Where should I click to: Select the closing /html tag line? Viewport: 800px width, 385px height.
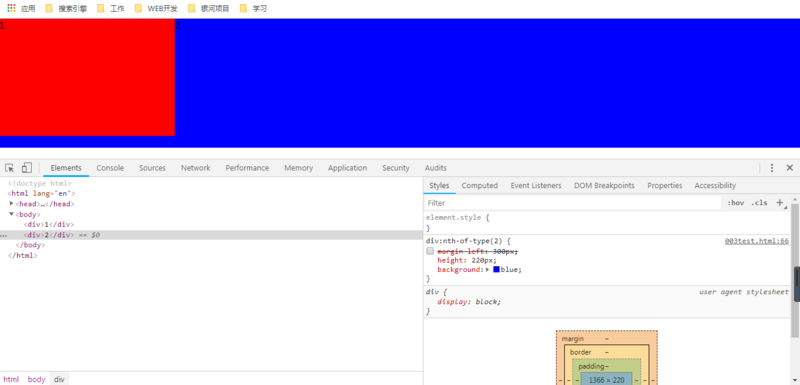pos(22,255)
